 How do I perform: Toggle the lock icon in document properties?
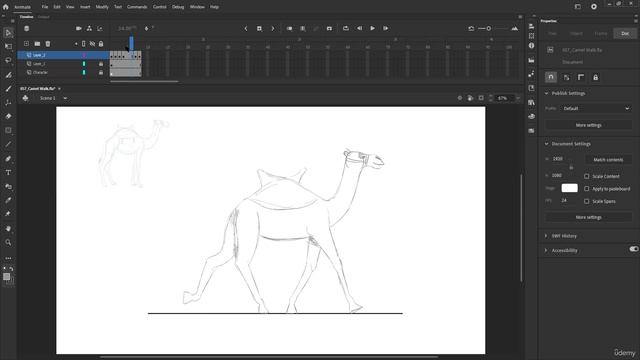click(596, 78)
